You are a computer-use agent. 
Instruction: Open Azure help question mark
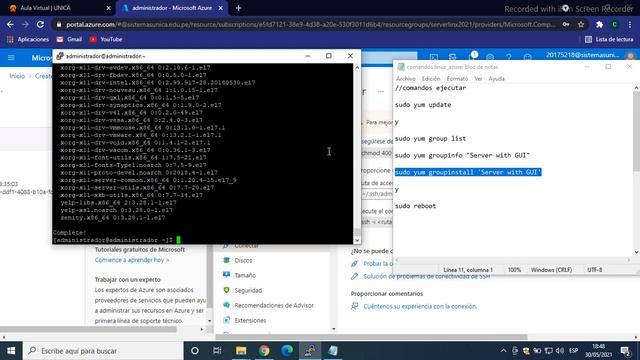[x=509, y=57]
